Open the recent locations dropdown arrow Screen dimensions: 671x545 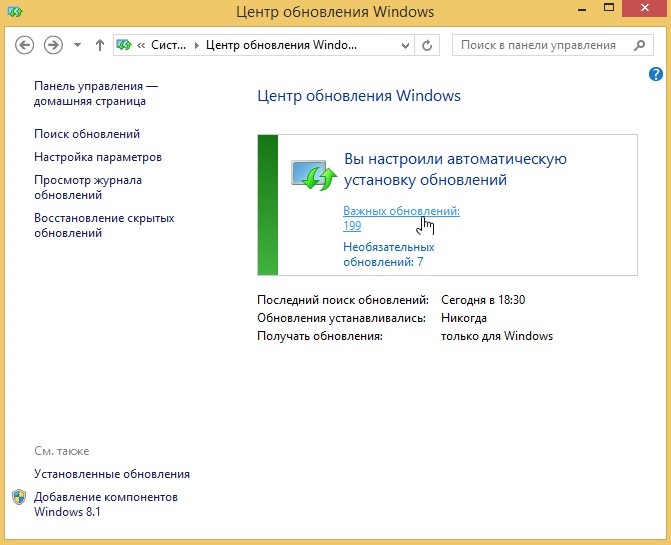click(x=77, y=45)
